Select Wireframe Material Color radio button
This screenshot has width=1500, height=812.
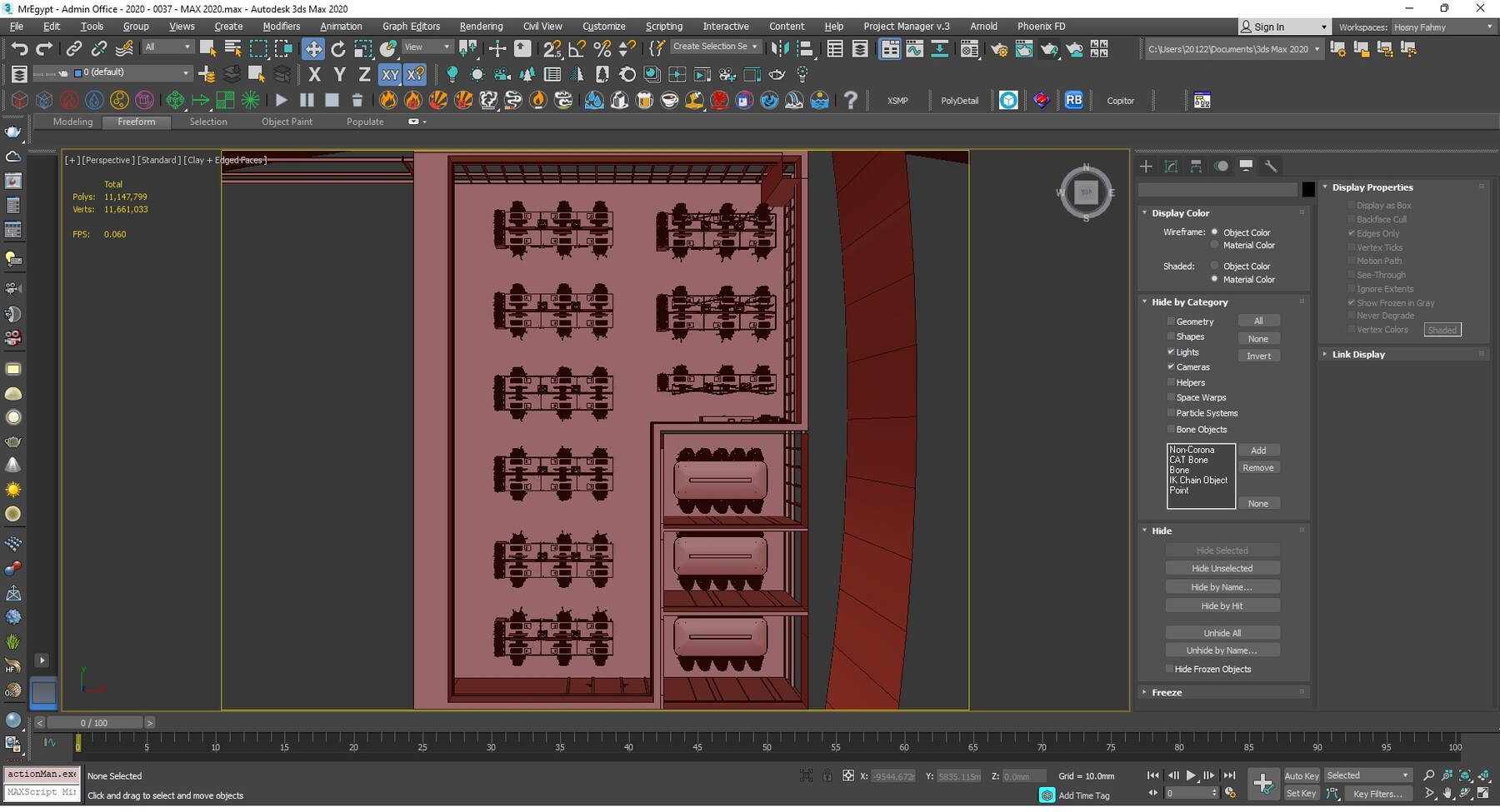1215,246
